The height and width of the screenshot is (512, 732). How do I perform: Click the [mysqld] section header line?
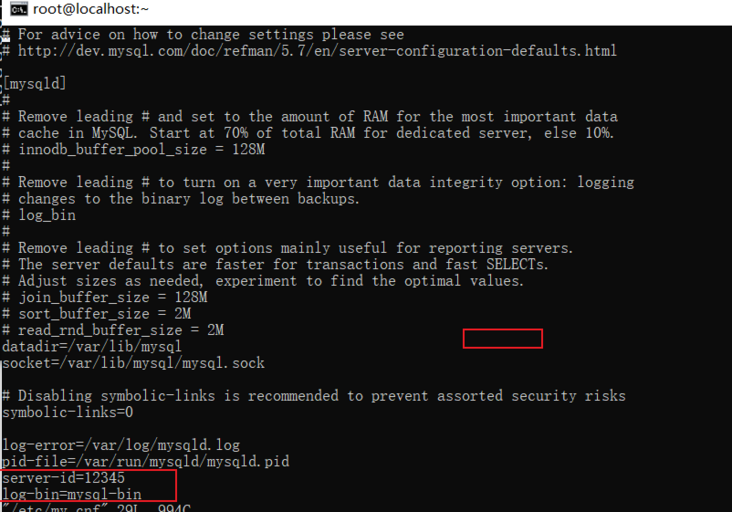pos(38,83)
